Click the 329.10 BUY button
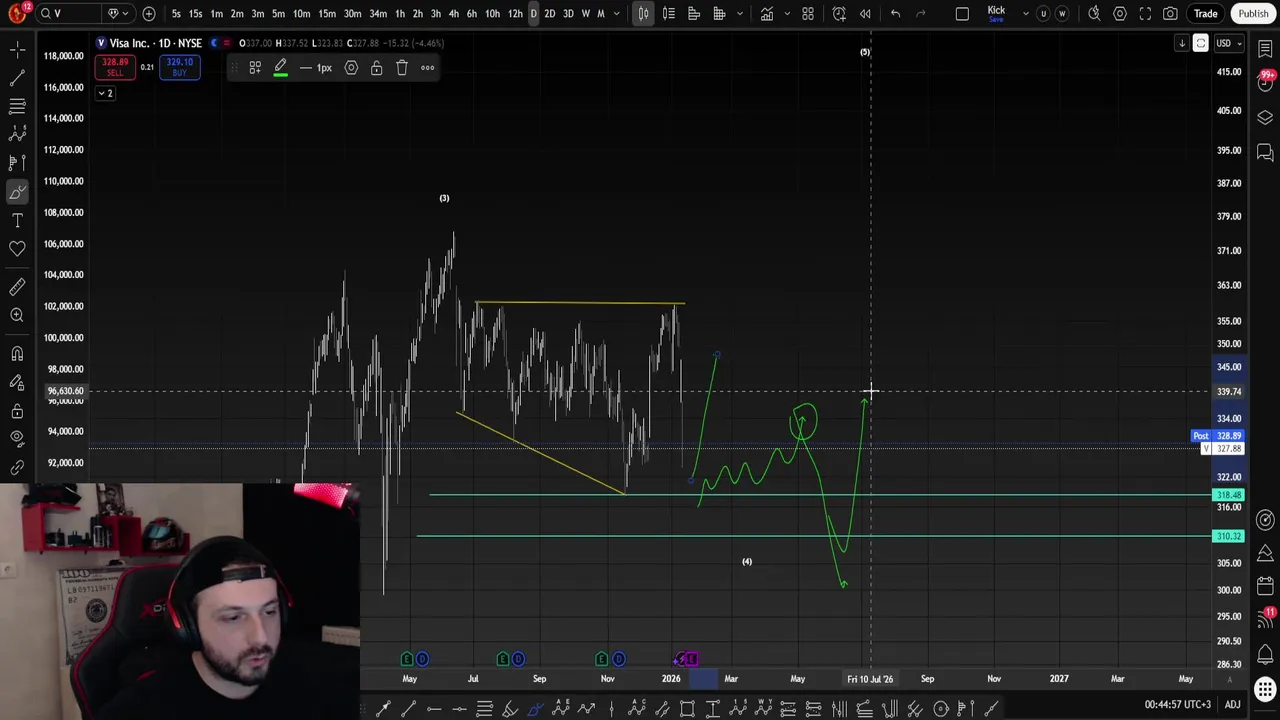The image size is (1280, 720). [x=180, y=67]
